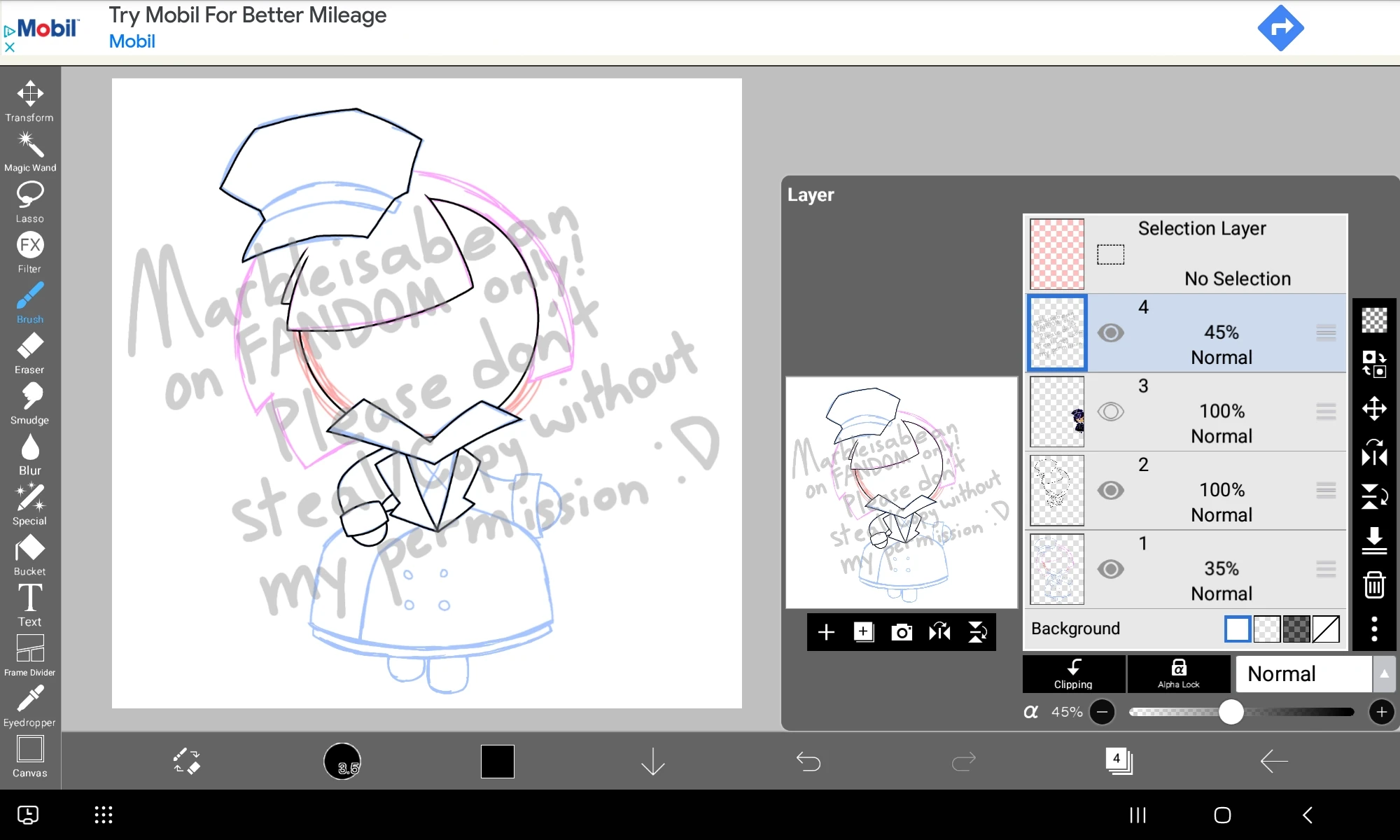1400x840 pixels.
Task: Enable Alpha Lock on layer 4
Action: click(x=1178, y=674)
